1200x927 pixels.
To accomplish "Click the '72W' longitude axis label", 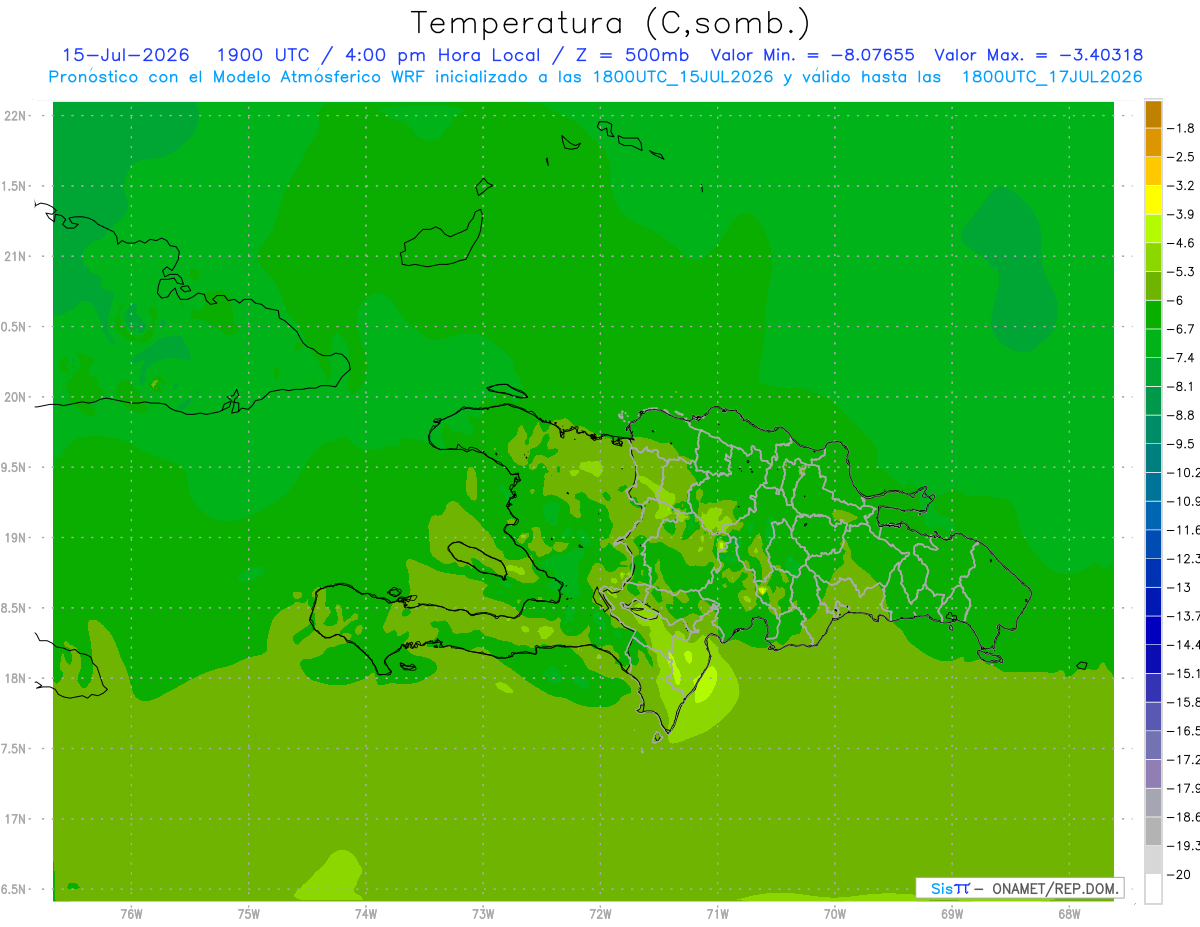I will coord(600,914).
